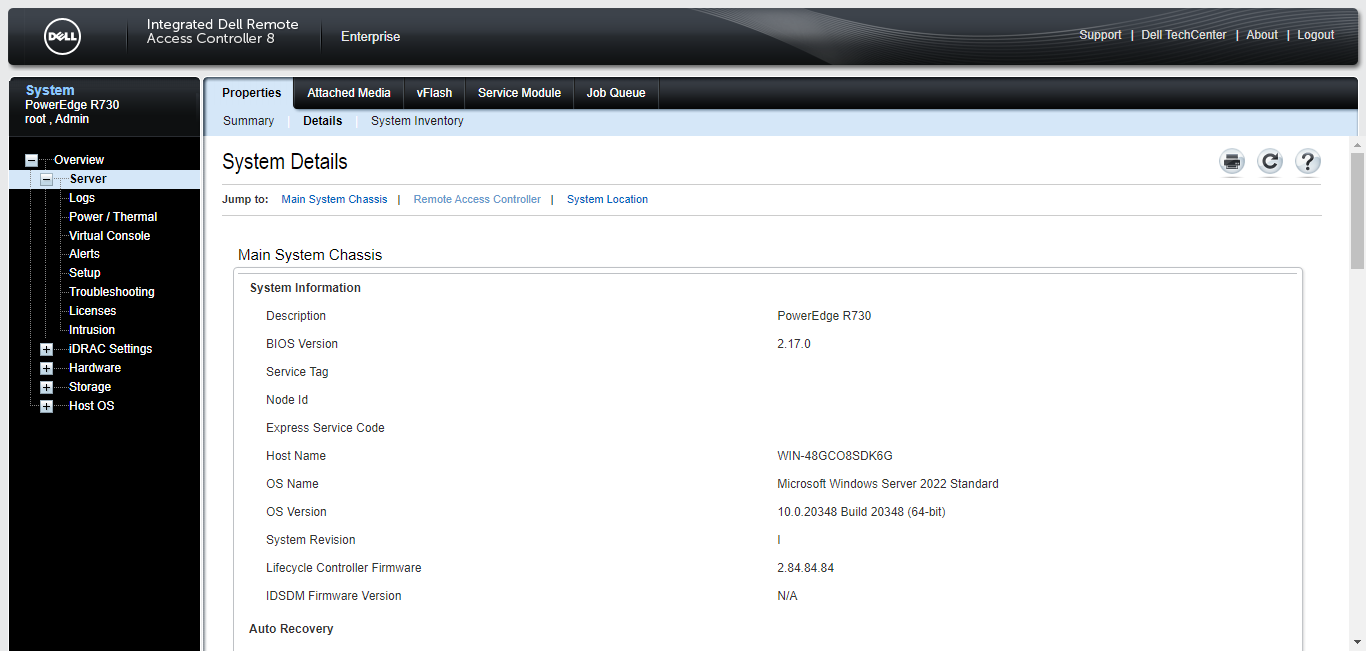The width and height of the screenshot is (1366, 651).
Task: Print the System Details page
Action: [1232, 162]
